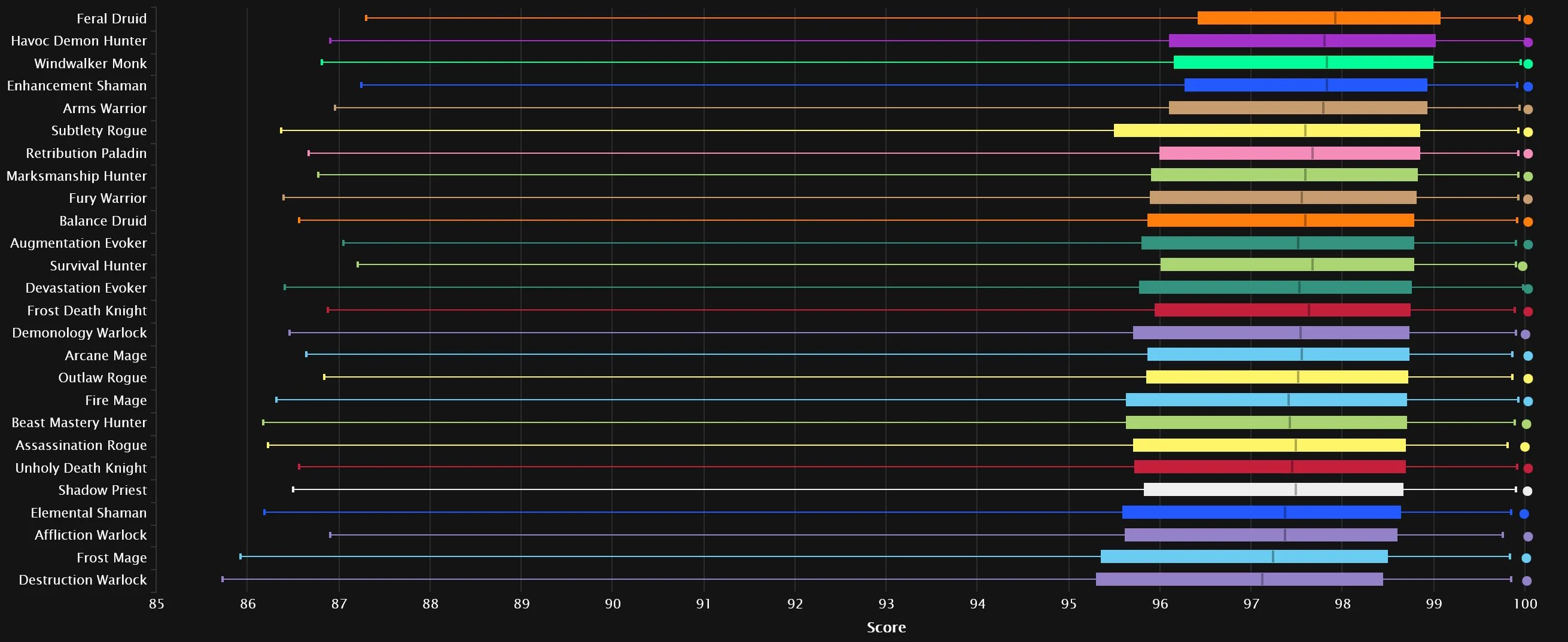Select the Assassination Rogue label

81,445
